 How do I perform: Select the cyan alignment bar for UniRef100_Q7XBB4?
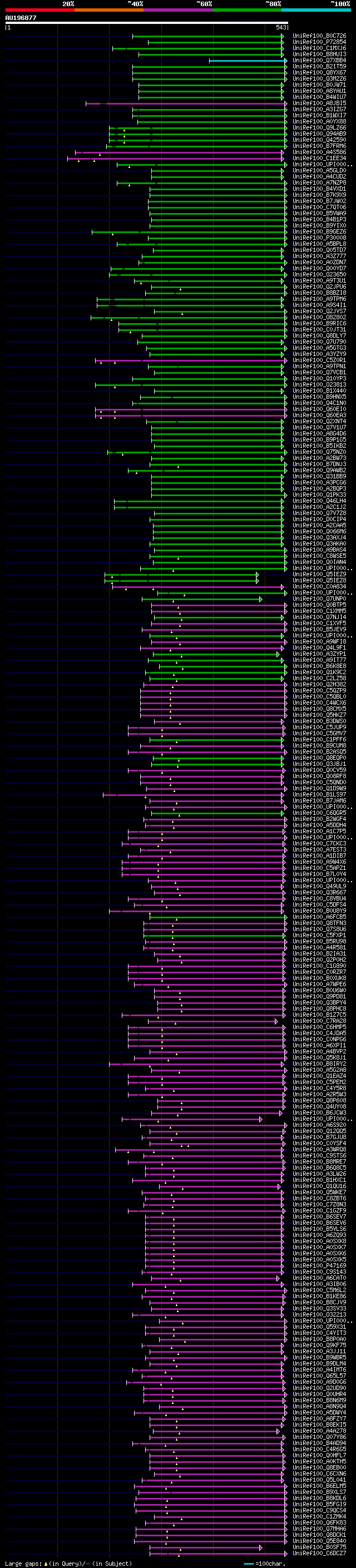click(x=248, y=60)
